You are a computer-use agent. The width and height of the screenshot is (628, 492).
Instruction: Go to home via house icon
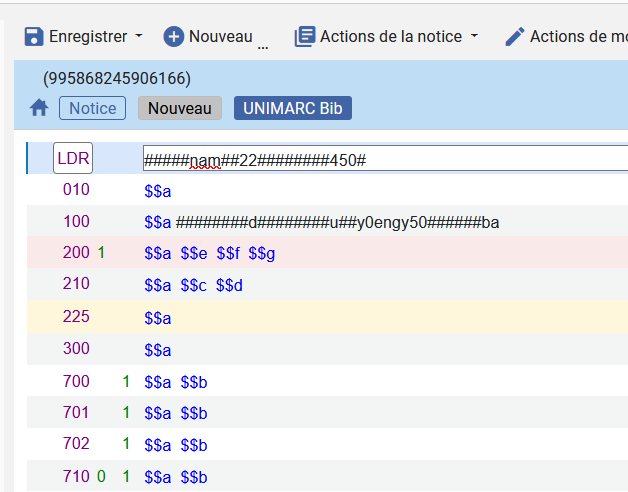tap(39, 108)
